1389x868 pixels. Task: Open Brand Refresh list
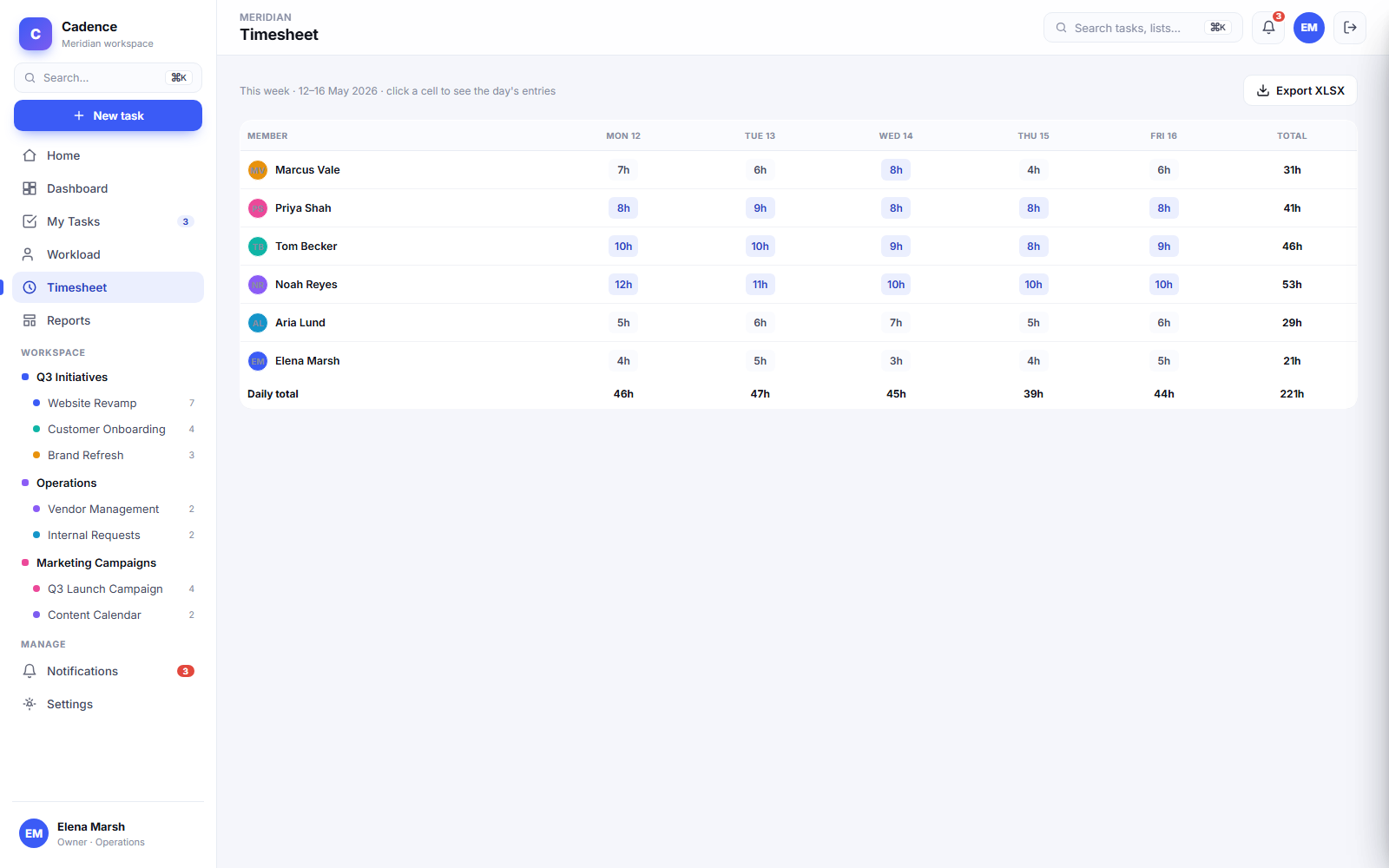pos(113,455)
